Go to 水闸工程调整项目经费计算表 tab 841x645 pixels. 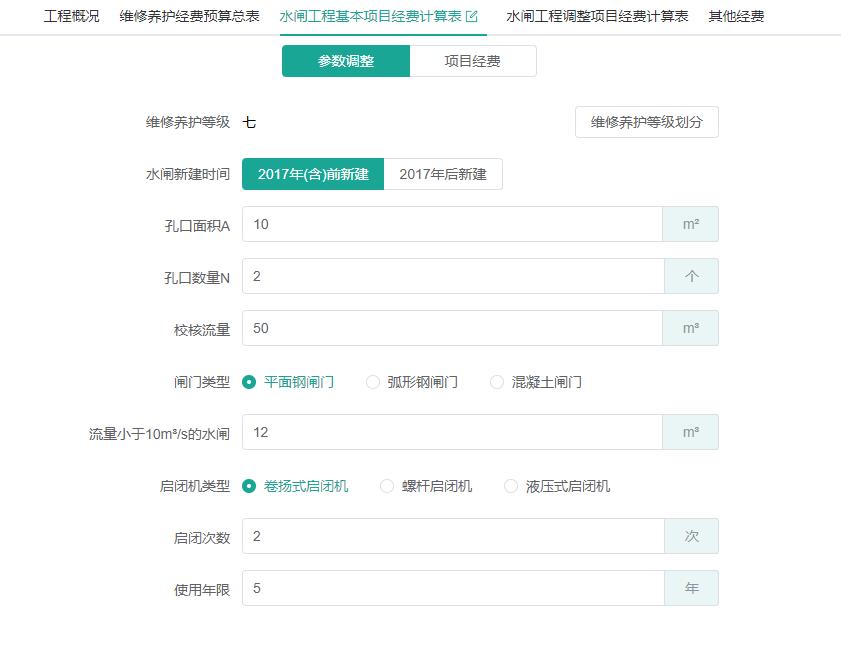(597, 17)
